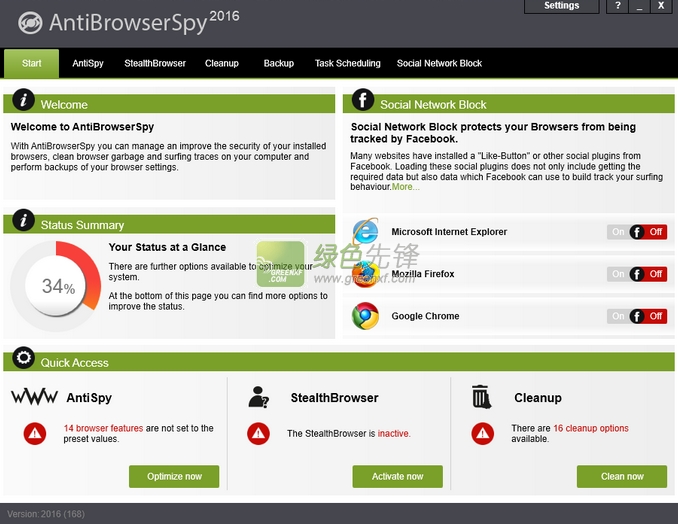
Task: Switch to the Task Scheduling tab
Action: pyautogui.click(x=348, y=64)
